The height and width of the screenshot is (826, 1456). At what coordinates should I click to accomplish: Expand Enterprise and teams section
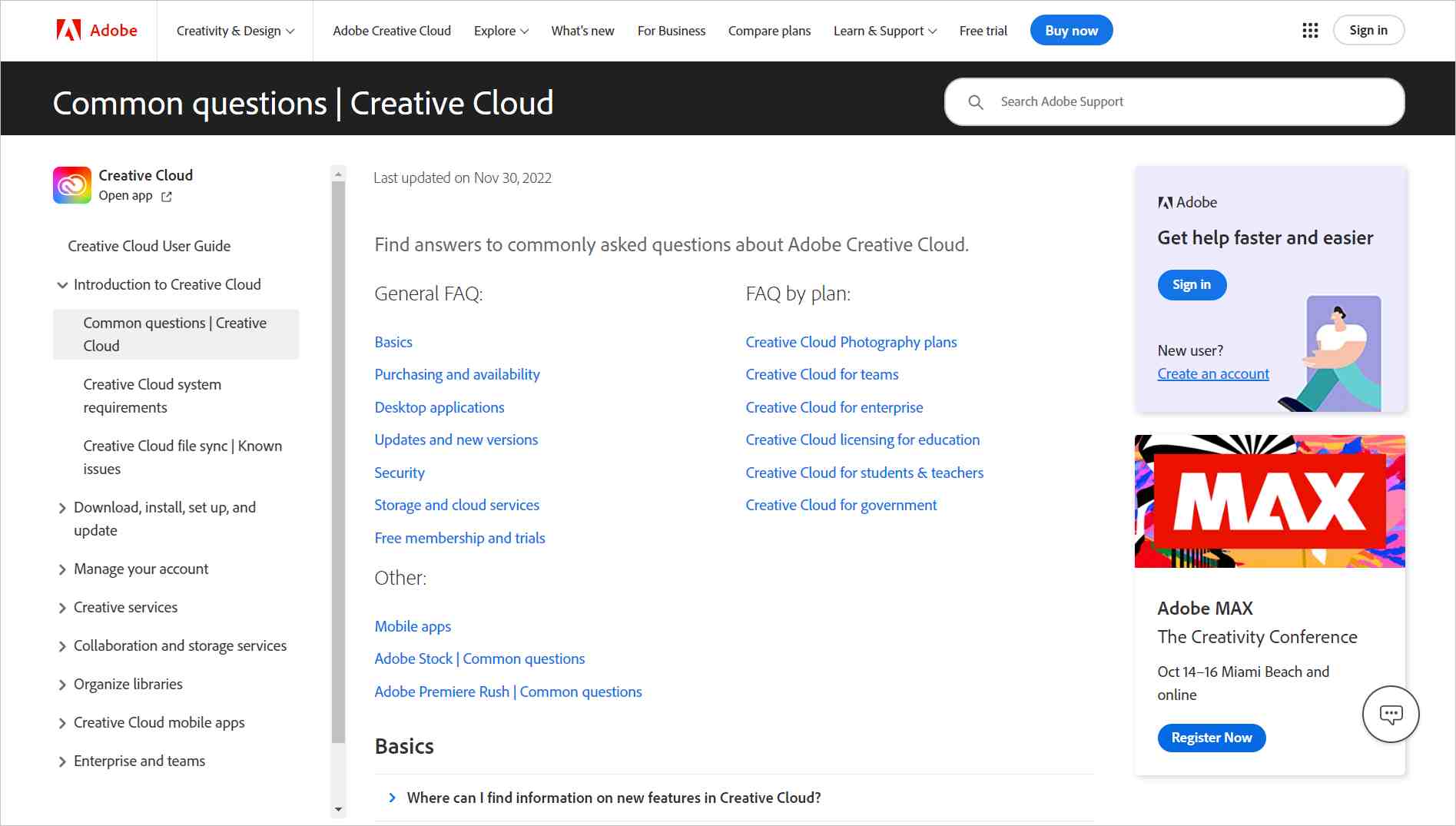[62, 761]
